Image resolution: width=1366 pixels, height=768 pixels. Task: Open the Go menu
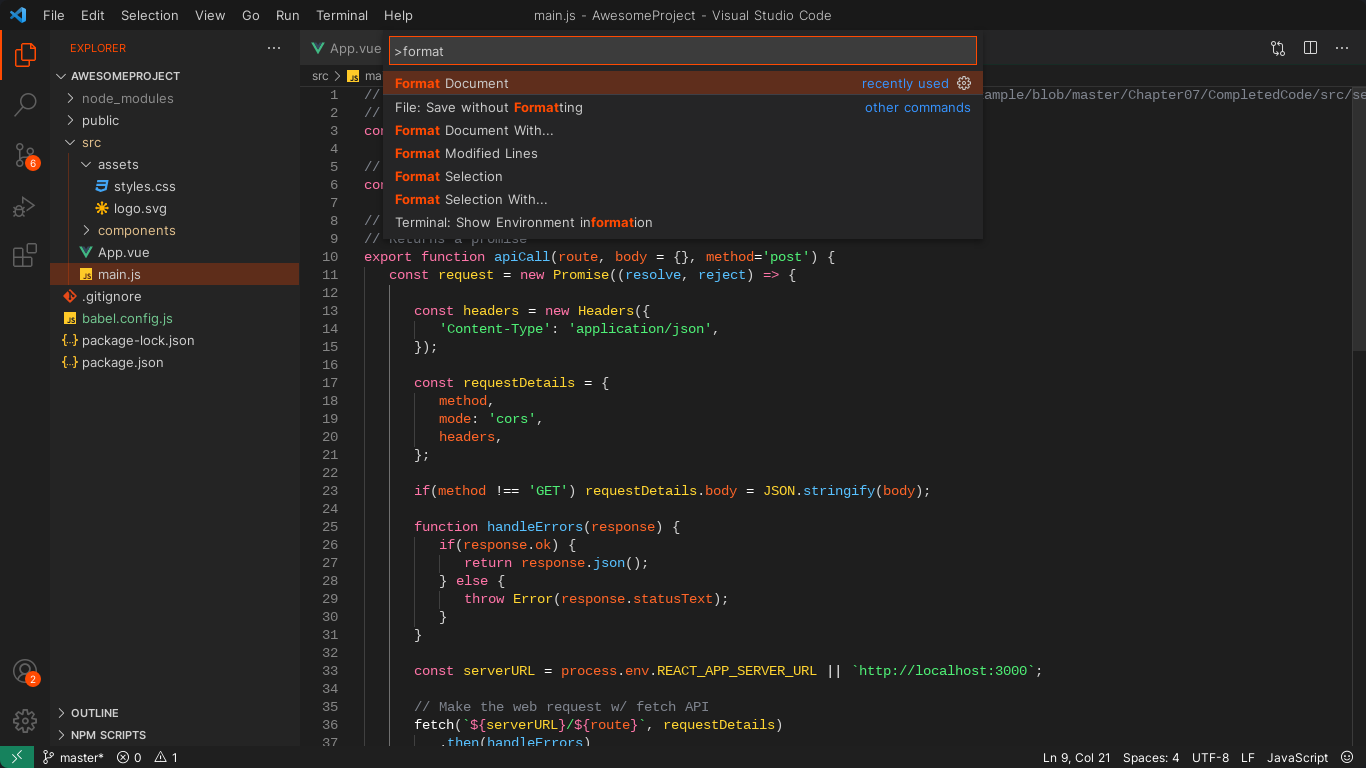pyautogui.click(x=251, y=15)
